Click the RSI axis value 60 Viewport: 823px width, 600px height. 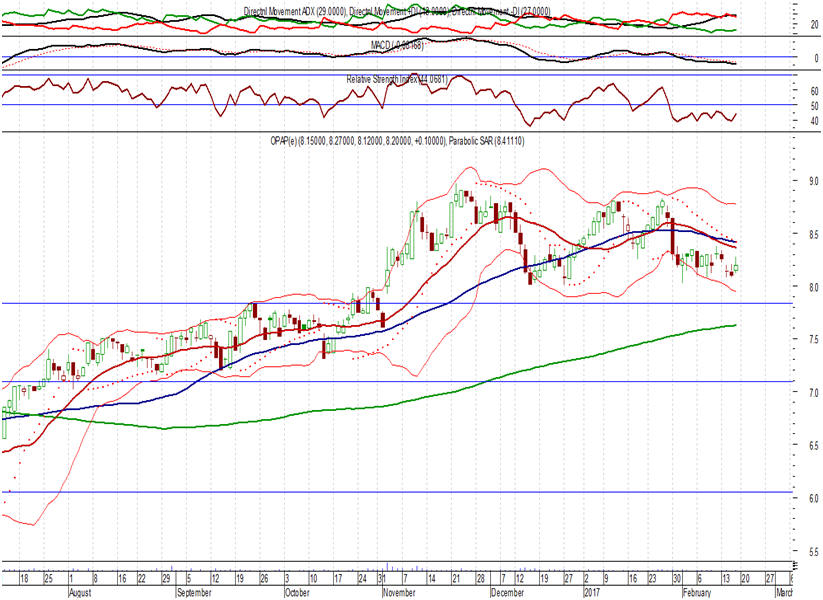(x=814, y=91)
